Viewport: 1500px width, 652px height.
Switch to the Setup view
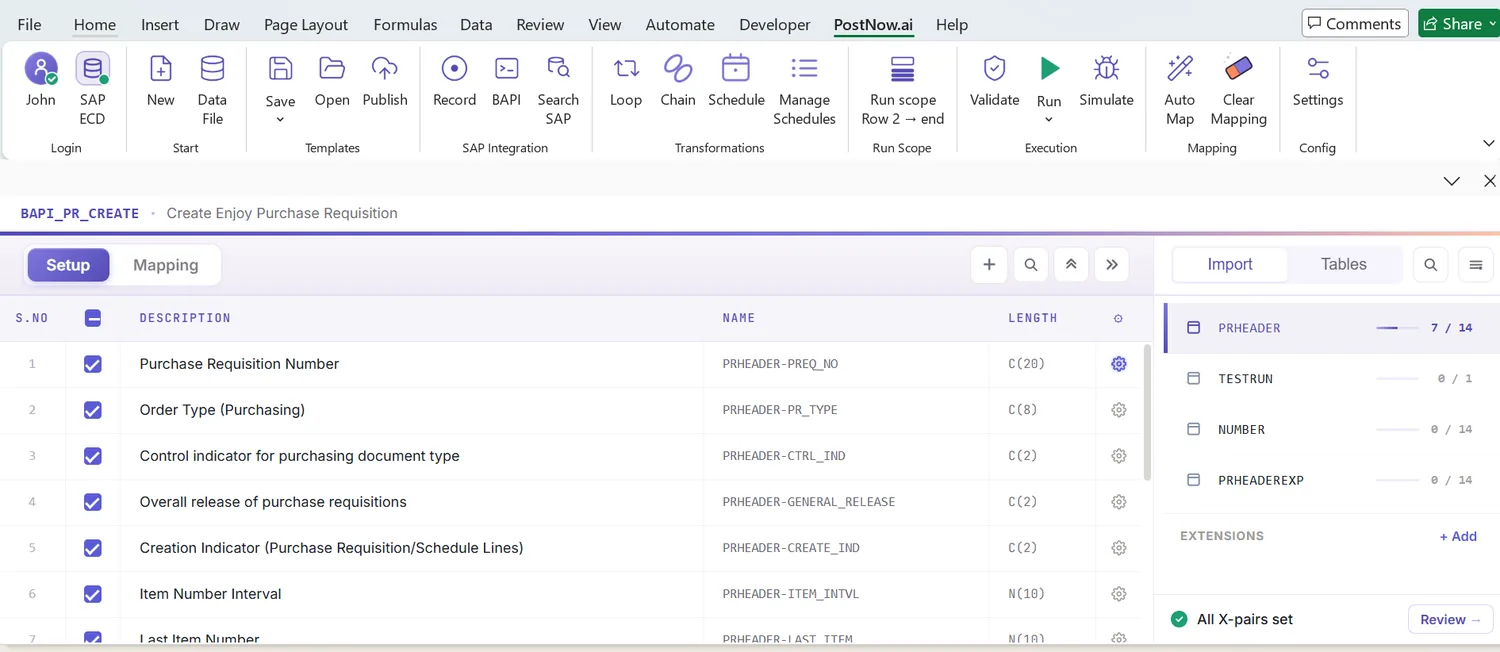[68, 265]
